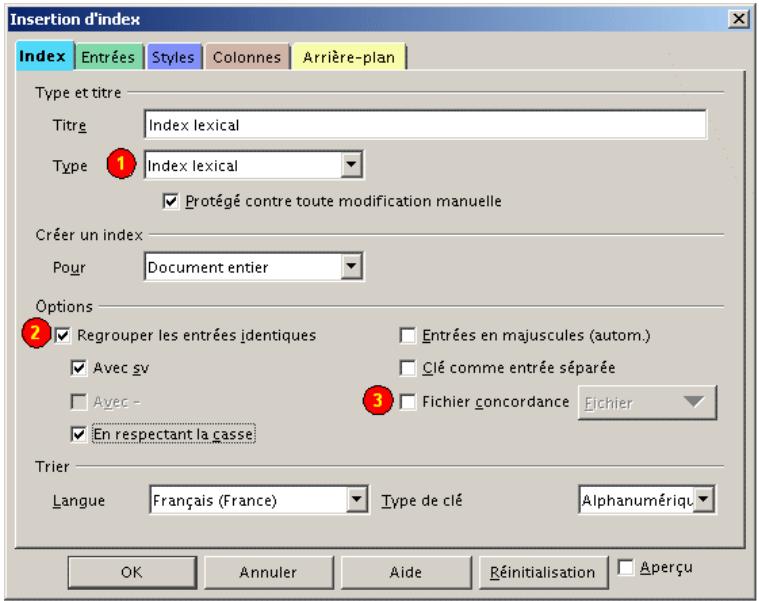Click the Titre text field

pyautogui.click(x=425, y=125)
